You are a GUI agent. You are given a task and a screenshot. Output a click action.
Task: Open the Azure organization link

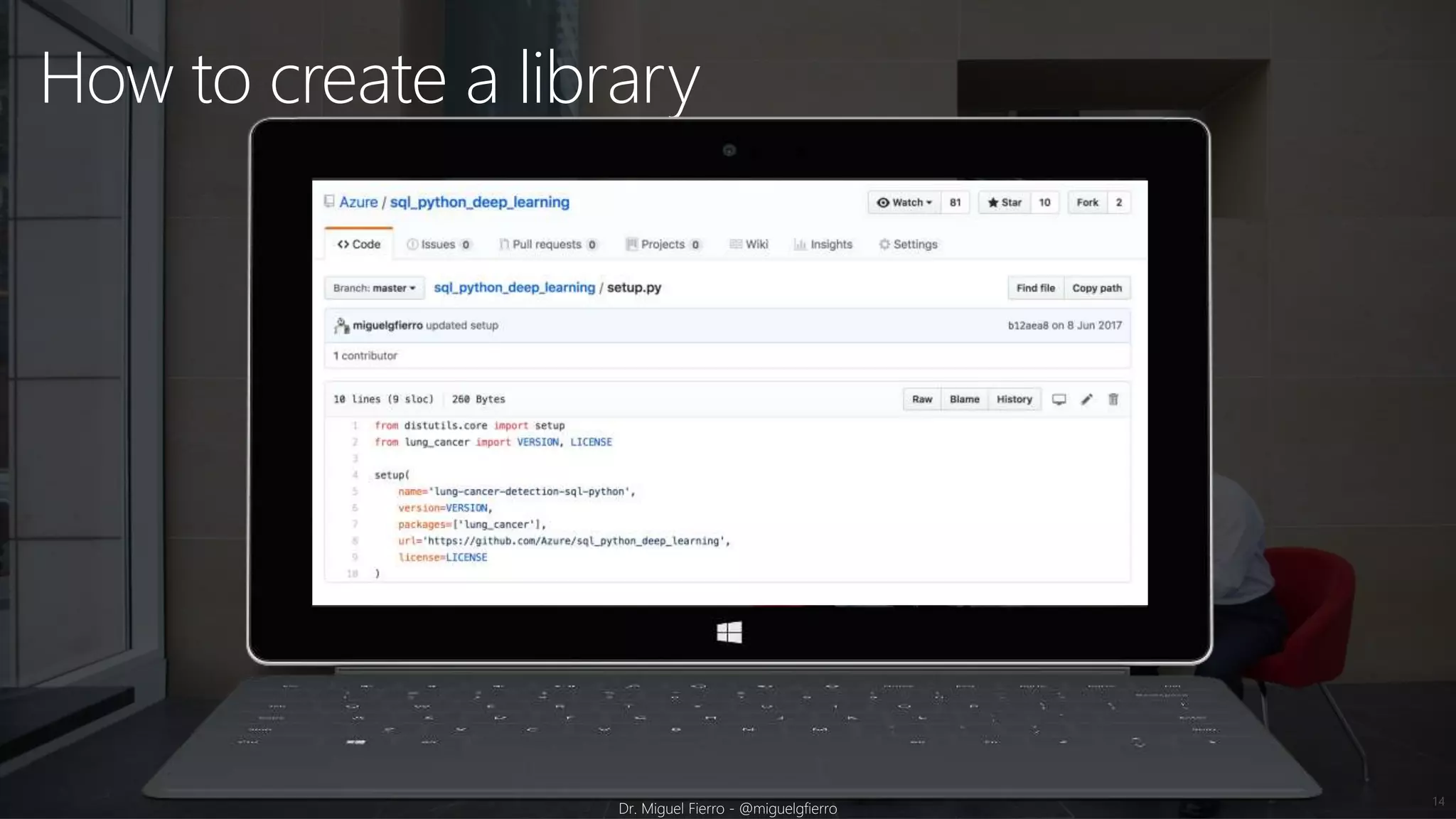tap(358, 202)
